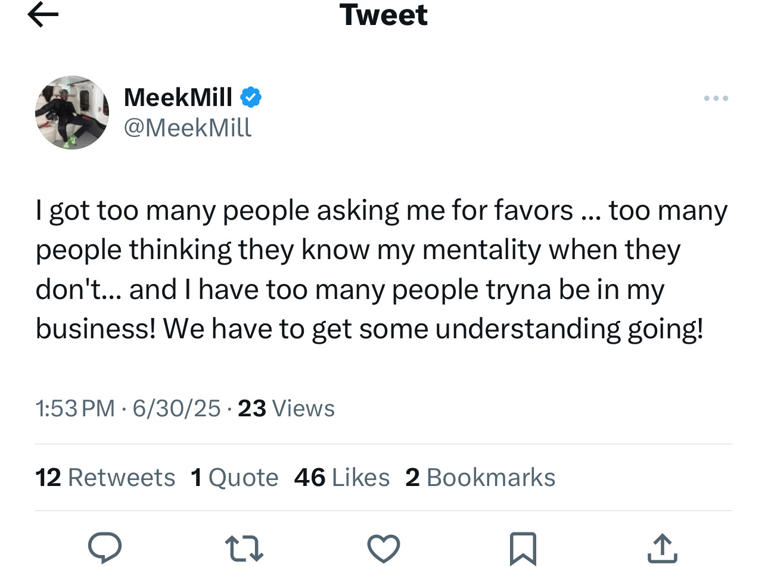Click the @MeekMill handle
The width and height of the screenshot is (768, 567).
pos(187,128)
